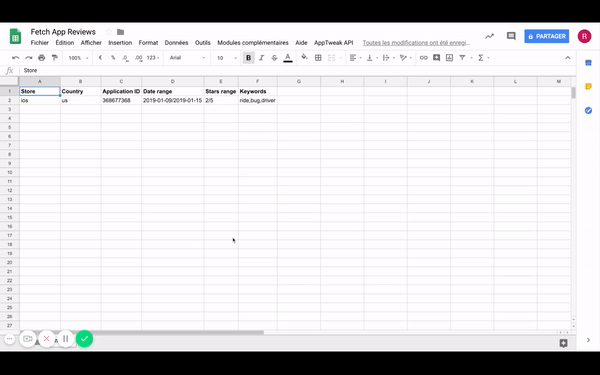This screenshot has height=375, width=600.
Task: Open Tasks in the side panel
Action: point(589,111)
